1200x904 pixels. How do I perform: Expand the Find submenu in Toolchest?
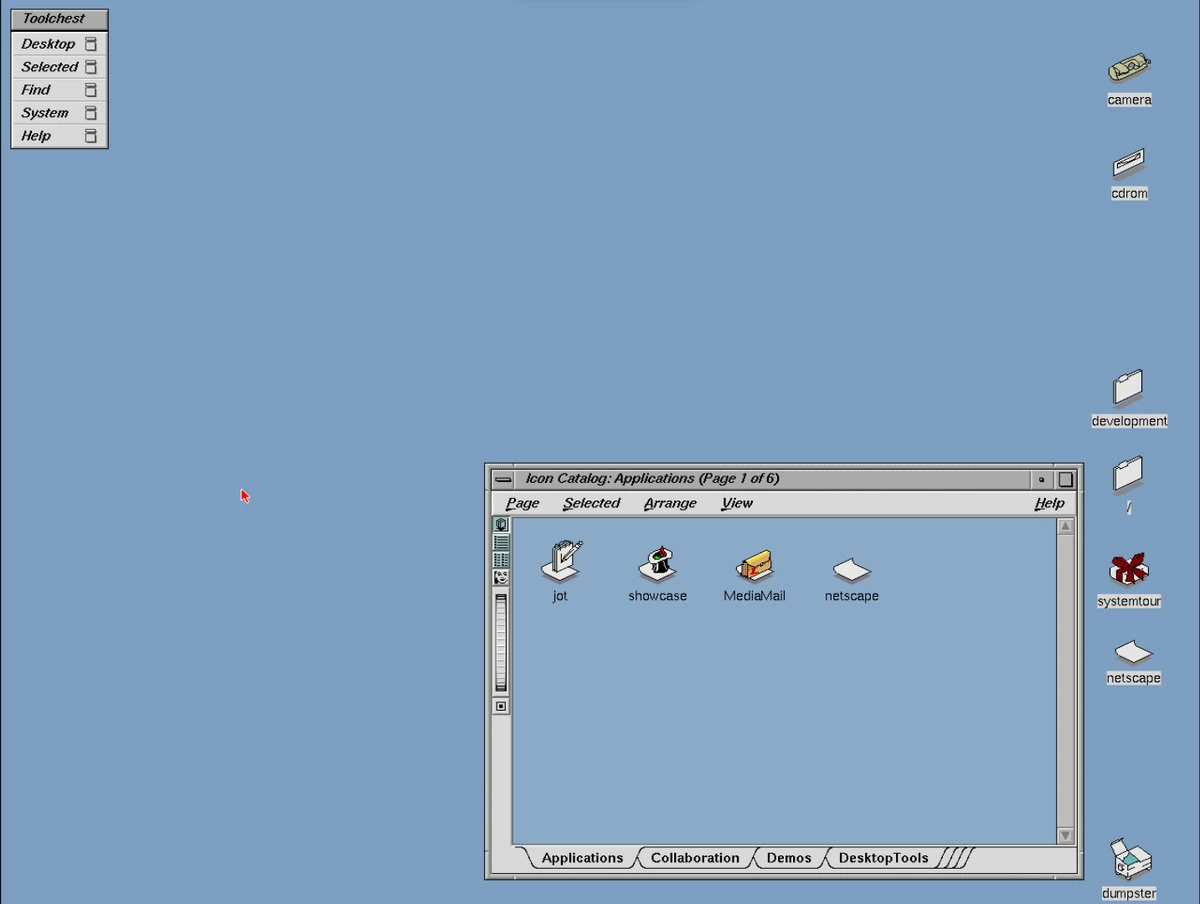(x=34, y=89)
